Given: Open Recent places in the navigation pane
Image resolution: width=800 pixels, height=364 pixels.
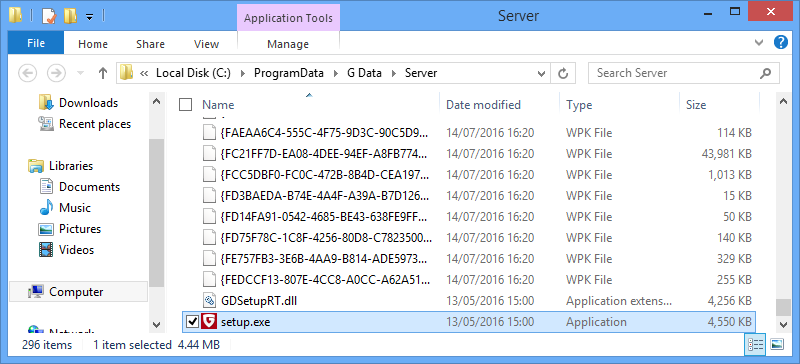Looking at the screenshot, I should point(94,124).
